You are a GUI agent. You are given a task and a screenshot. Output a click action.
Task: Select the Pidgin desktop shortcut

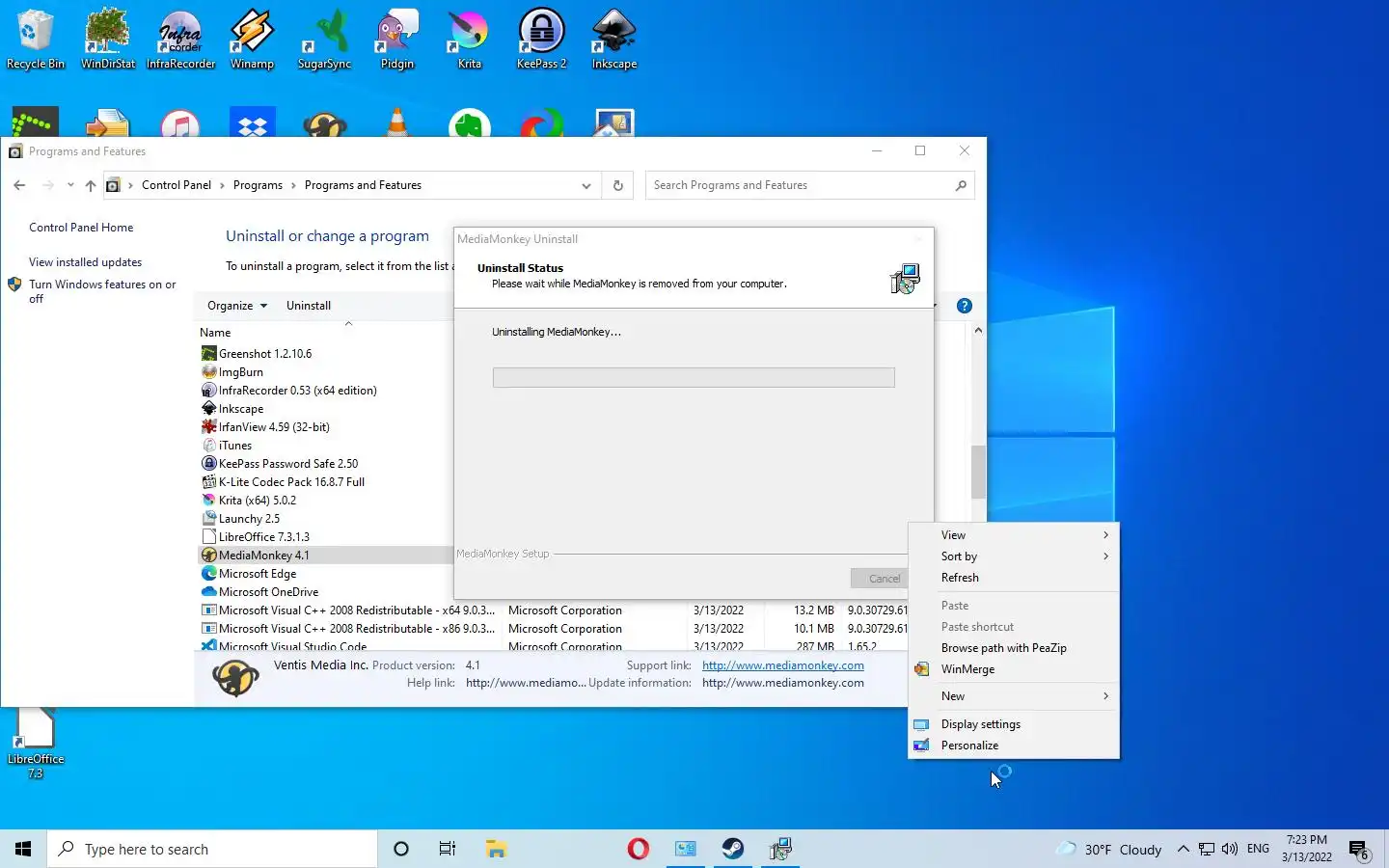[396, 40]
